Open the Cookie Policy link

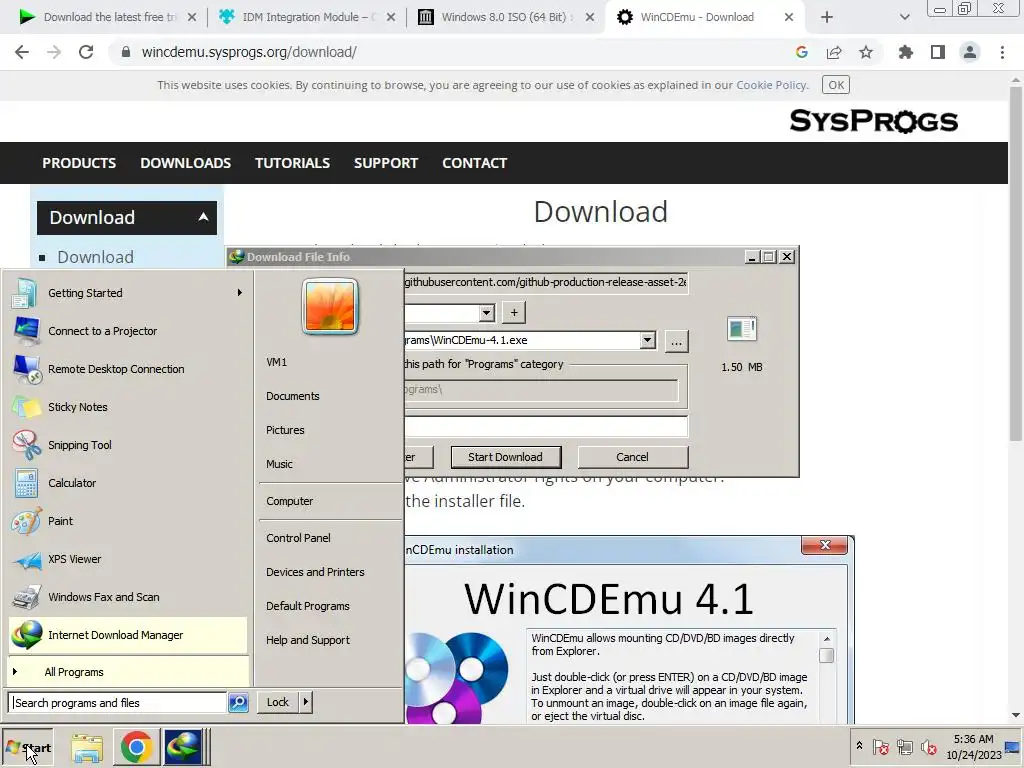point(771,85)
